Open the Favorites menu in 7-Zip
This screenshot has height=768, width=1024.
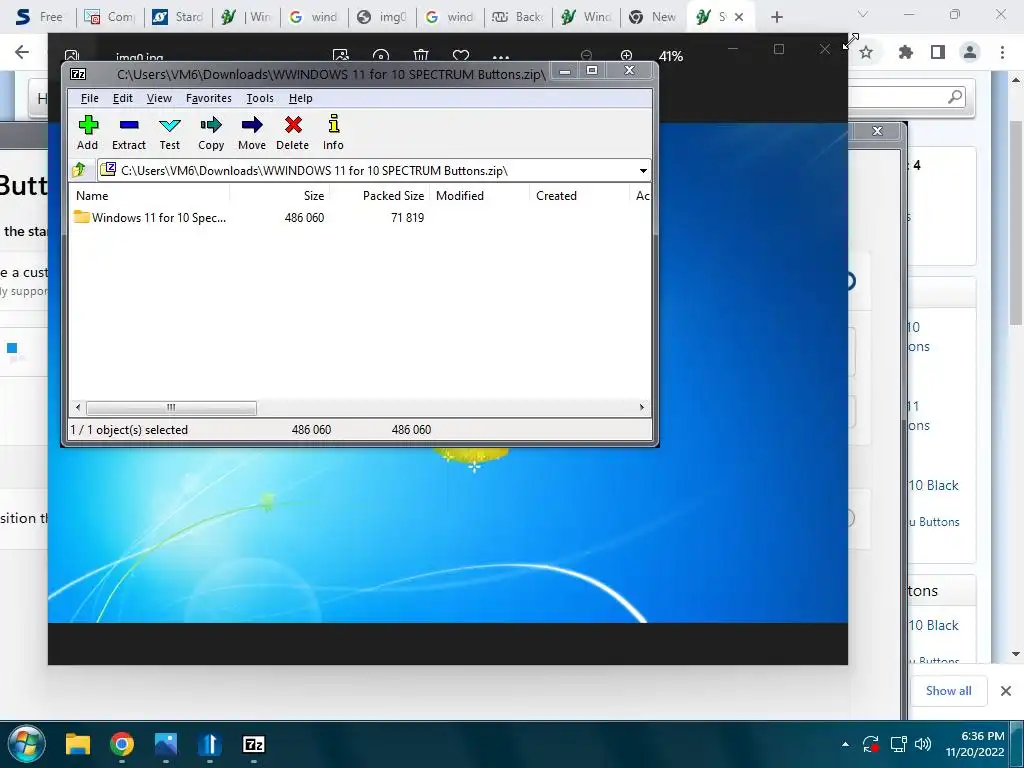(208, 98)
